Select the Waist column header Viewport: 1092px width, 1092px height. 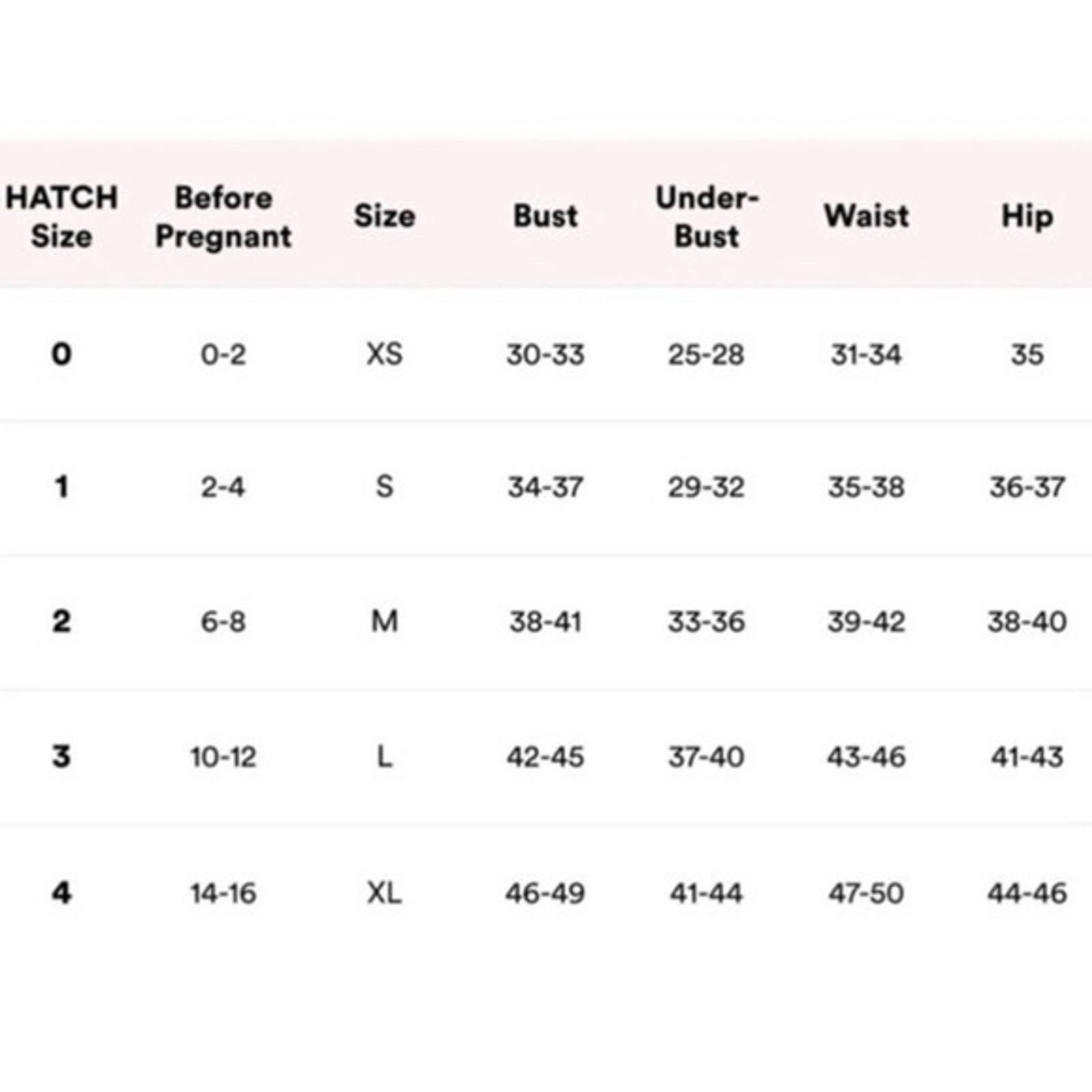(x=866, y=216)
